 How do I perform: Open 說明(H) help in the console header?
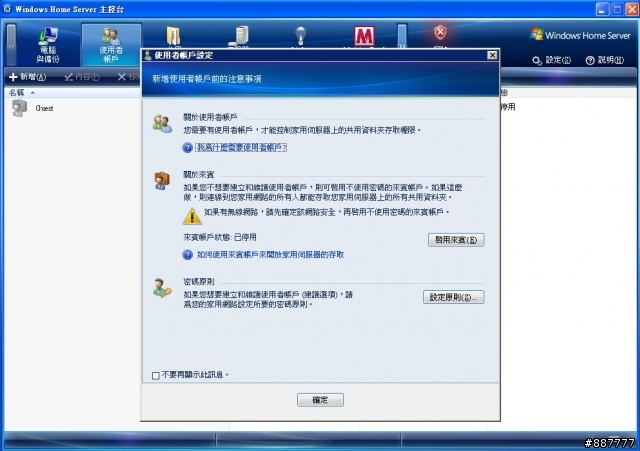605,60
